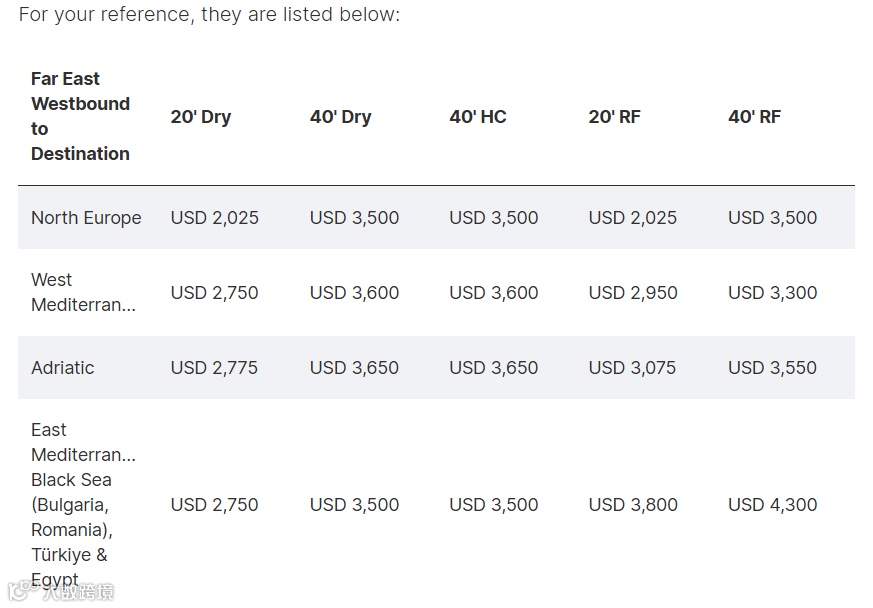Select the 40' RF column header

coord(754,117)
